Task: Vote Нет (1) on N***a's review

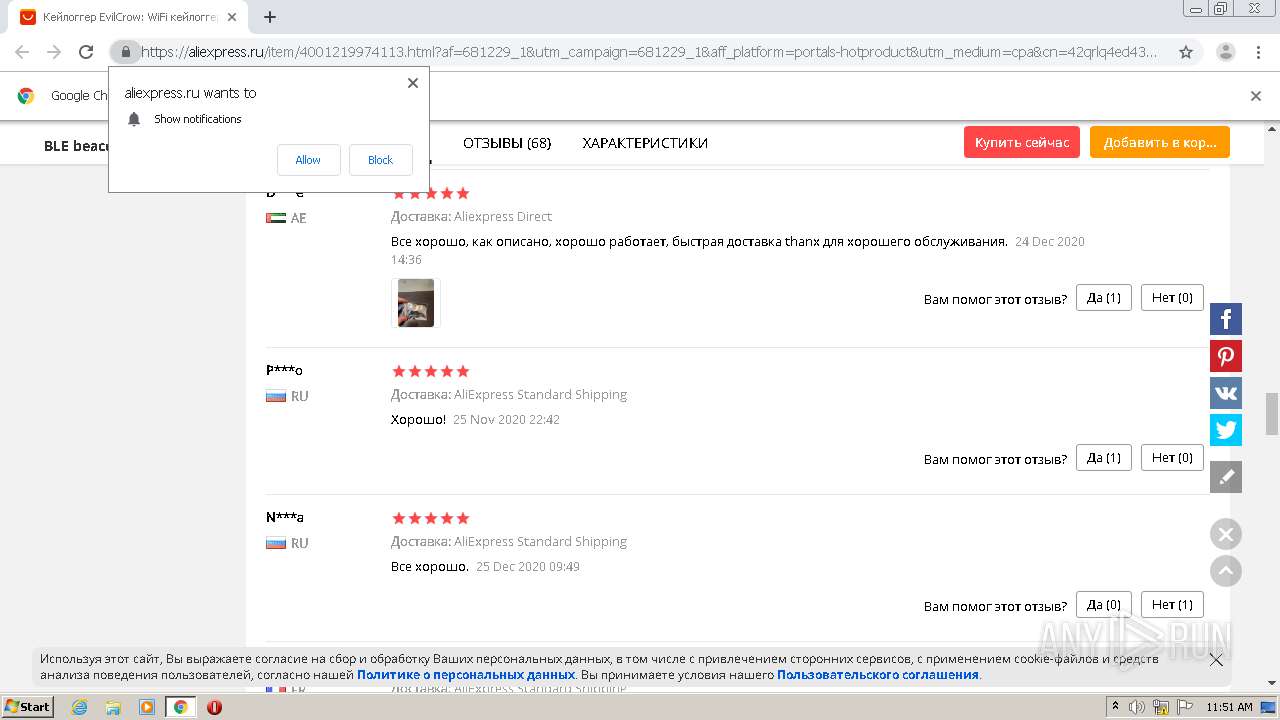Action: pos(1172,604)
